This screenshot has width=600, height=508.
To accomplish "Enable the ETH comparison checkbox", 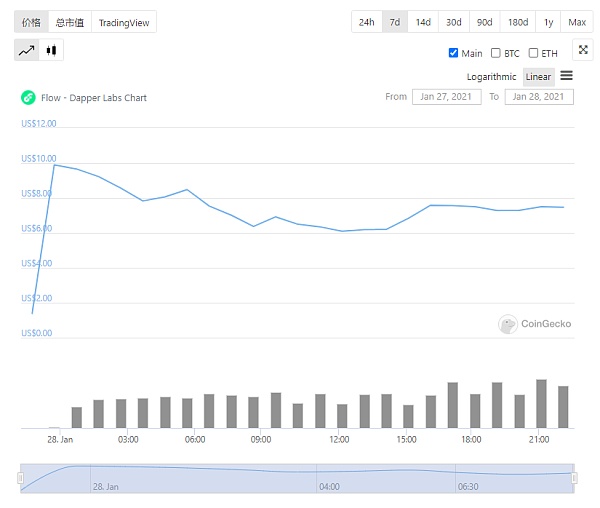I will [x=533, y=53].
